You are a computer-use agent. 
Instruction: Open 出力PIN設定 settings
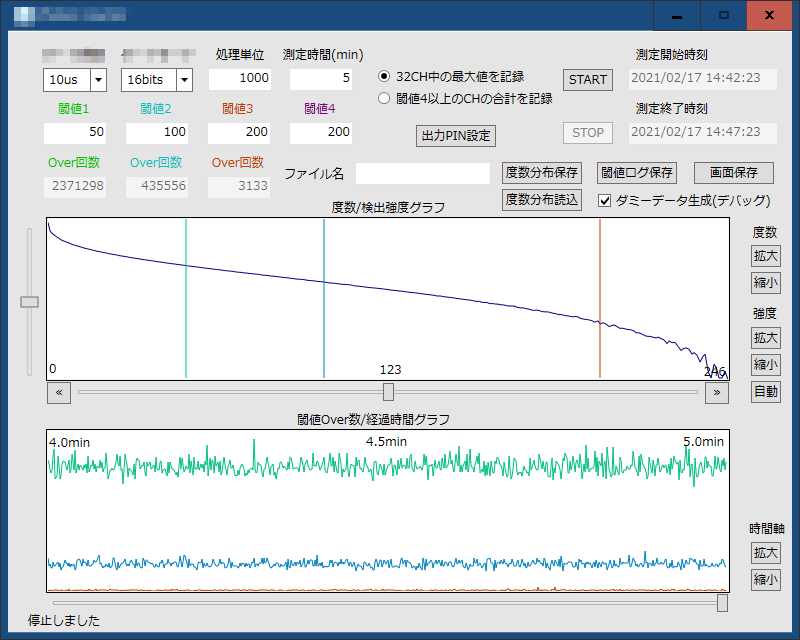pyautogui.click(x=455, y=135)
